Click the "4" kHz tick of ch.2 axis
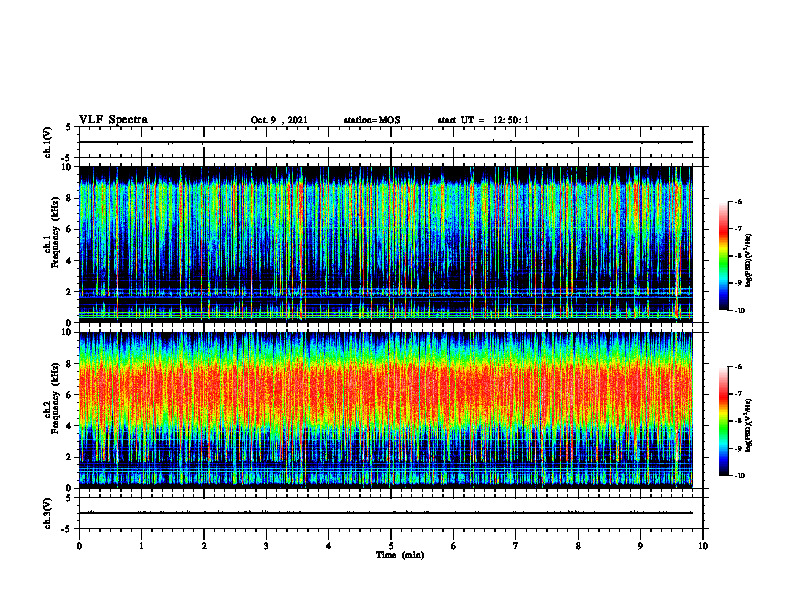Screen dimensions: 792x612 tap(69, 426)
